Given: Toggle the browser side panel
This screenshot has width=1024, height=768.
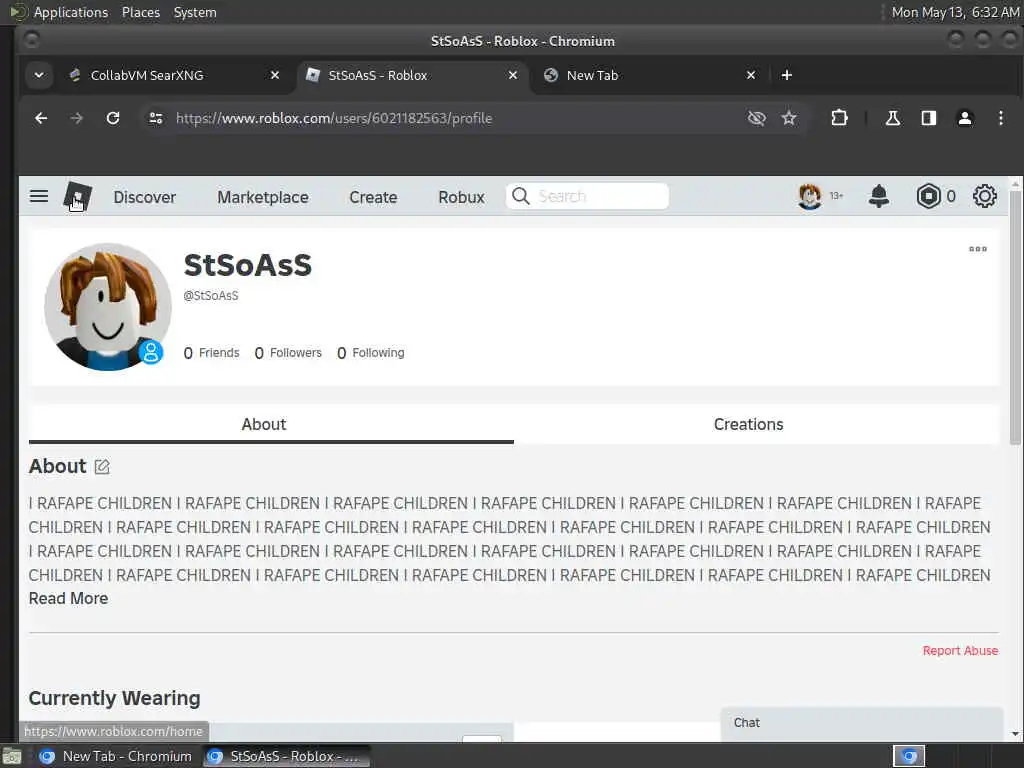Looking at the screenshot, I should (928, 118).
